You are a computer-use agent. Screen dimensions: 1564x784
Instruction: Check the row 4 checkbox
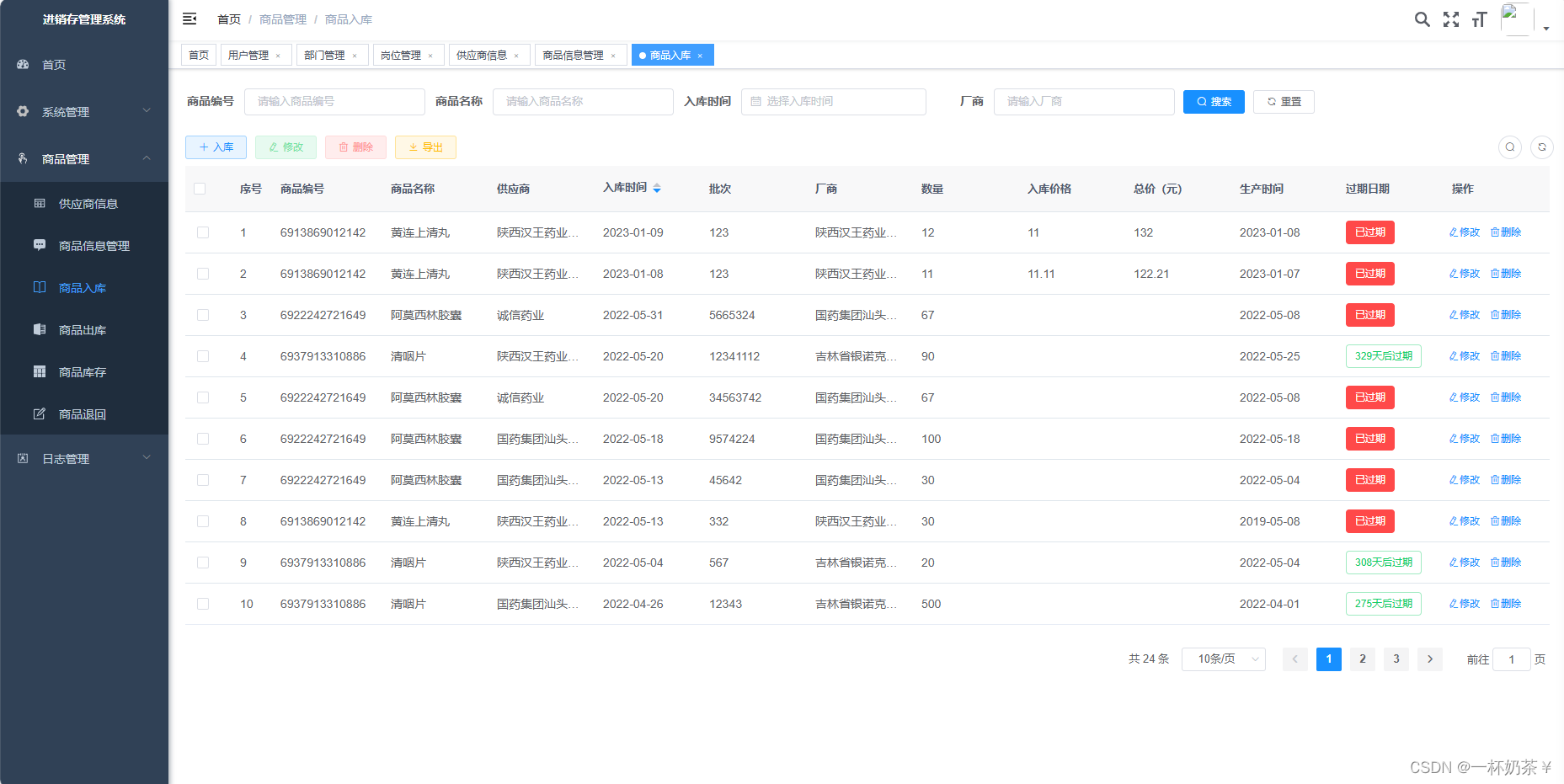coord(203,356)
